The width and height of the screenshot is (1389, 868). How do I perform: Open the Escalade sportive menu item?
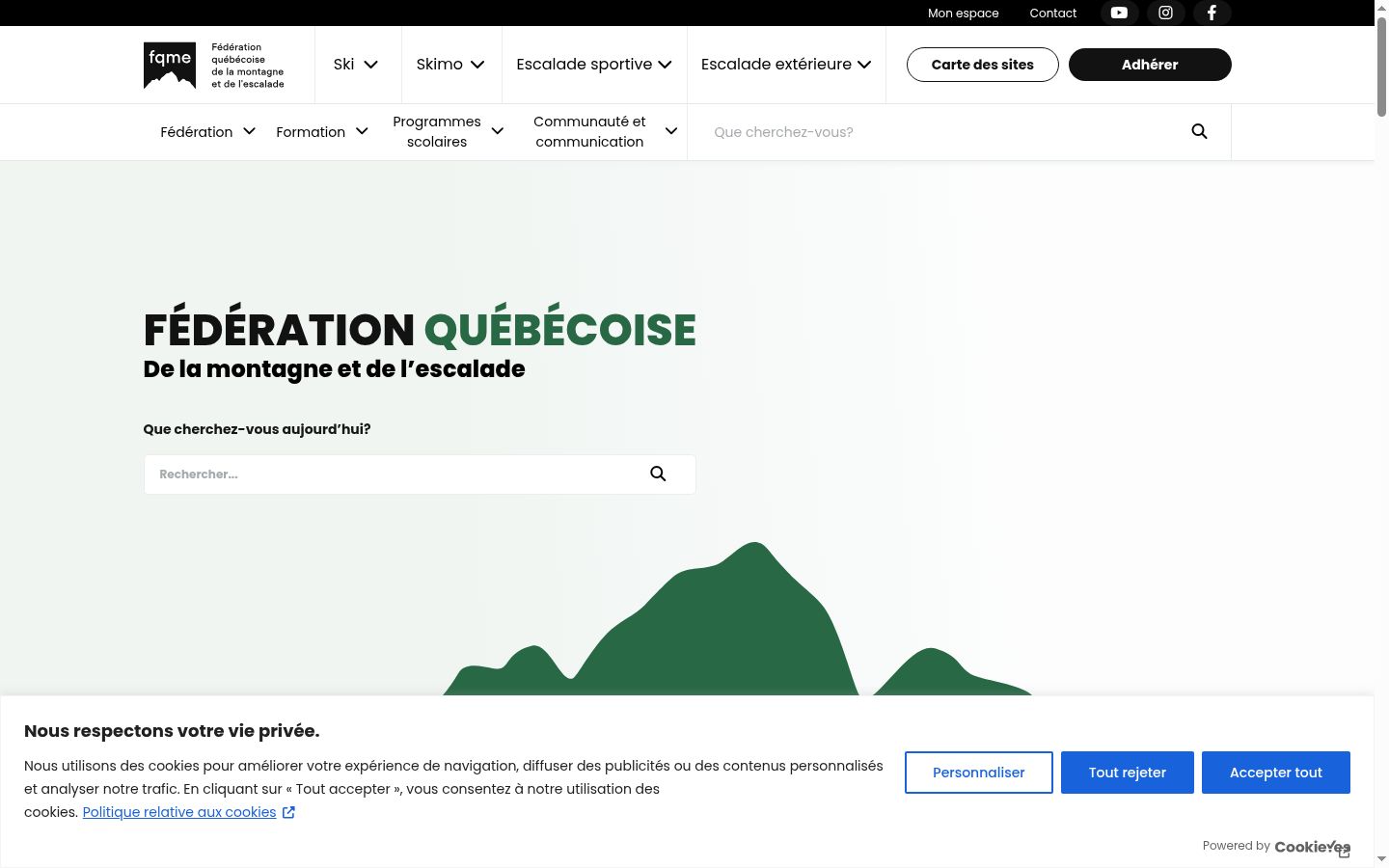585,65
